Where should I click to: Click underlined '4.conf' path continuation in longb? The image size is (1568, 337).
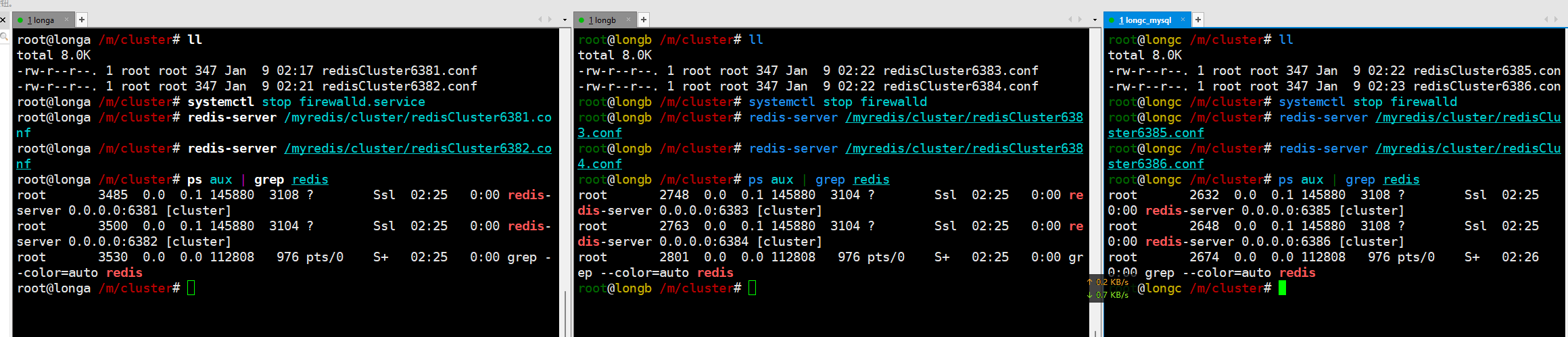(x=600, y=164)
